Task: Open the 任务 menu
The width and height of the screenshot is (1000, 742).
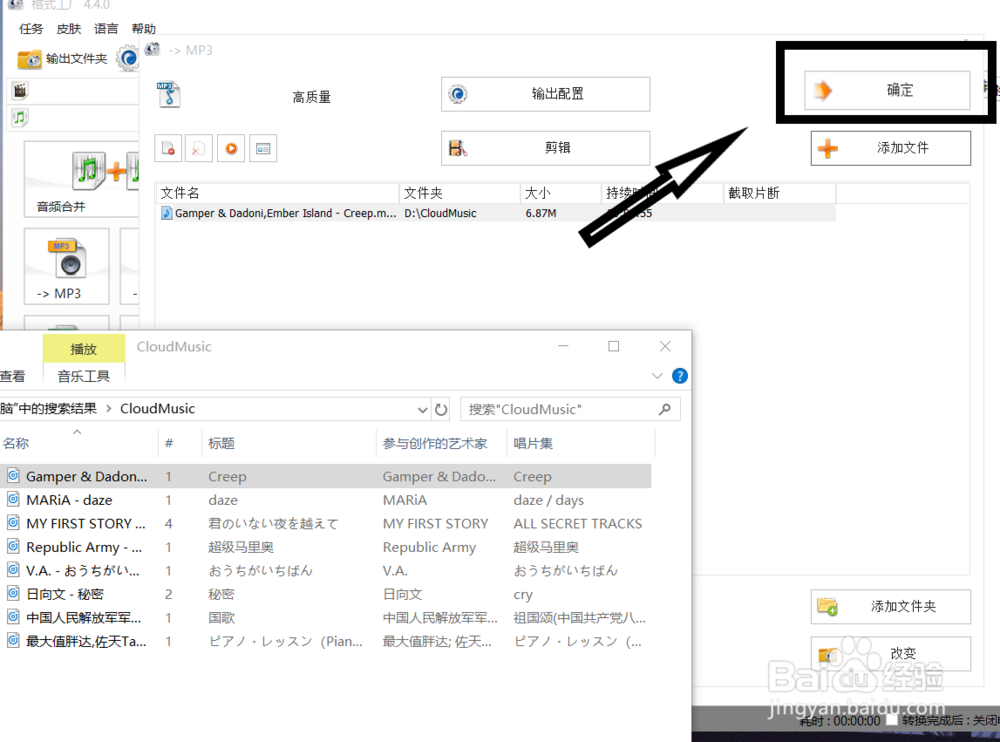Action: [x=31, y=29]
